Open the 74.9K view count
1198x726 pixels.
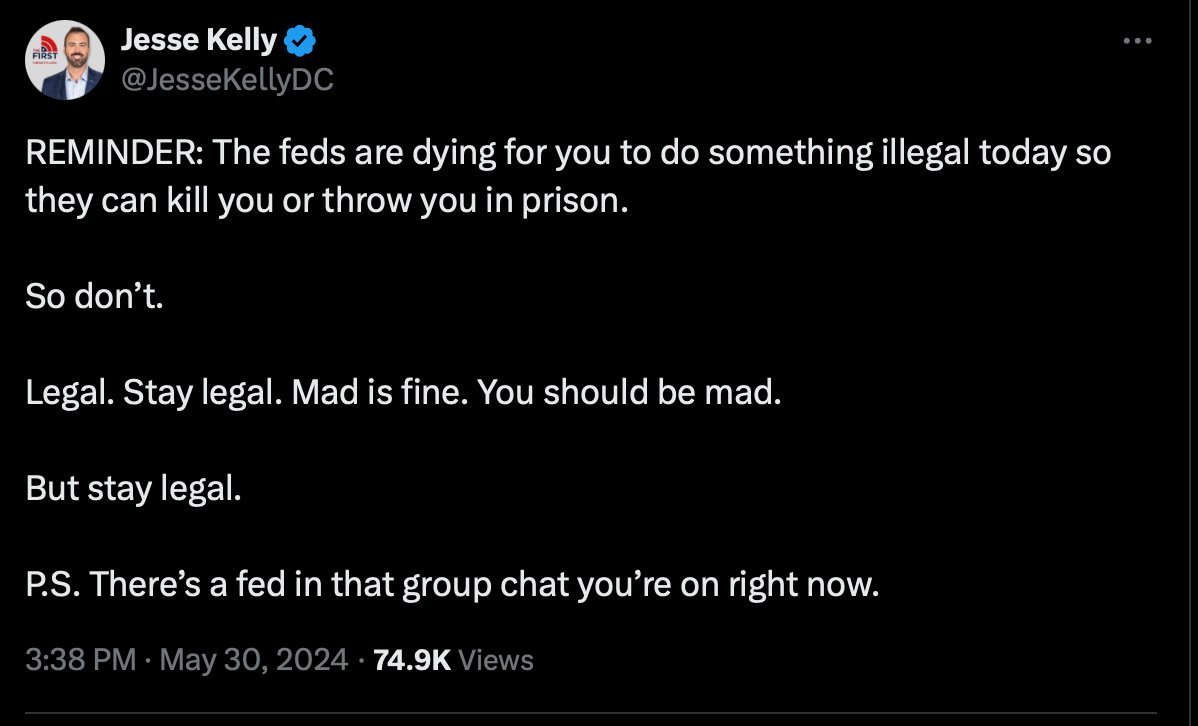pos(412,660)
